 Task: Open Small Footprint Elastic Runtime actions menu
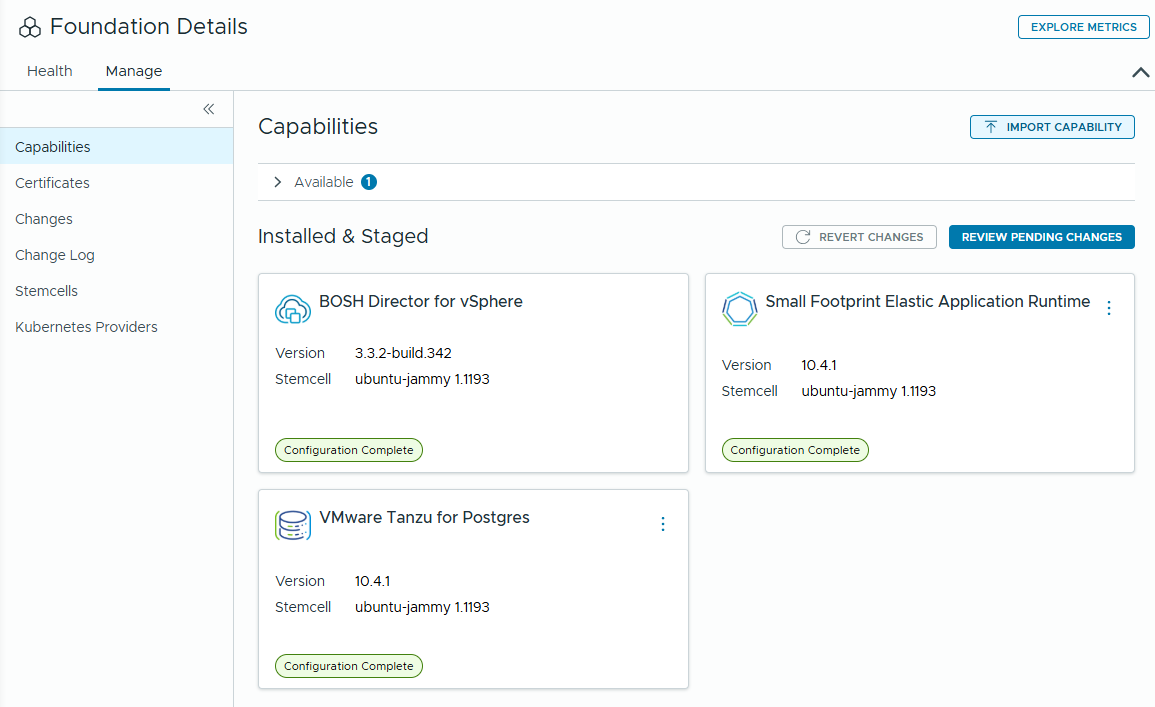click(1109, 308)
